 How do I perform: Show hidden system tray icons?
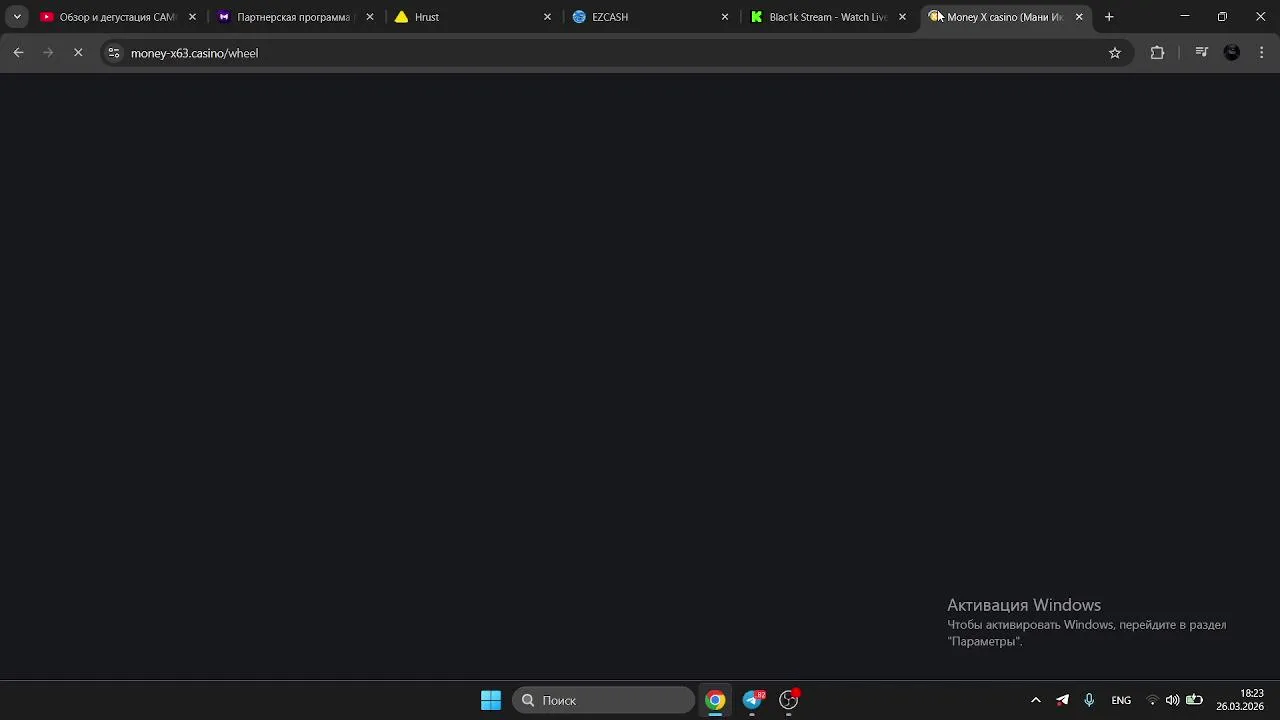pyautogui.click(x=1036, y=700)
